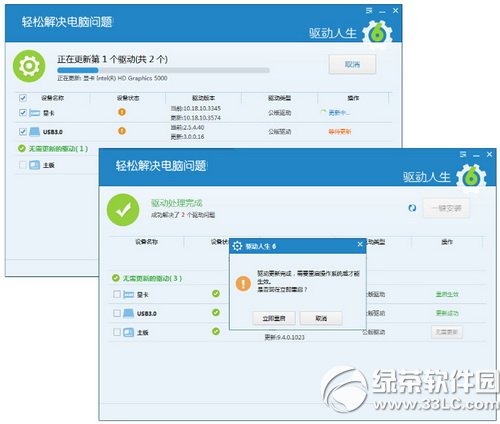Collapse the 无需更新的驱动(3) section
Viewport: 500px width, 424px height.
pos(148,278)
